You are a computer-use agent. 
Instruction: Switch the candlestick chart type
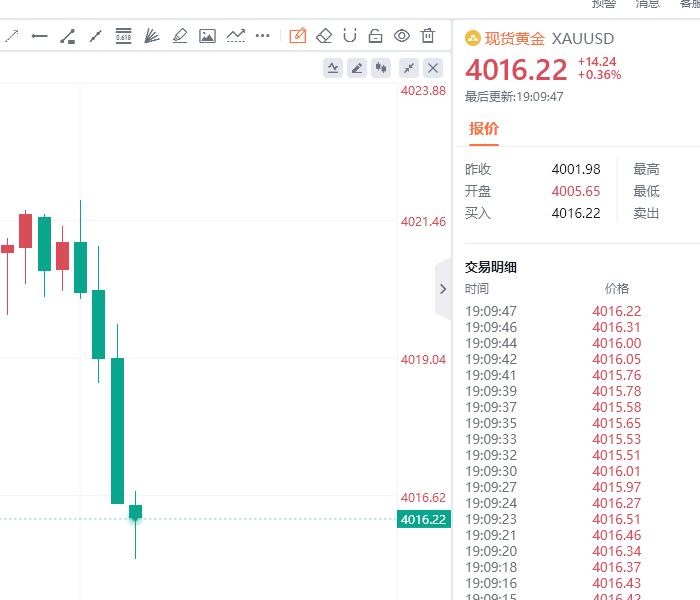pos(381,68)
